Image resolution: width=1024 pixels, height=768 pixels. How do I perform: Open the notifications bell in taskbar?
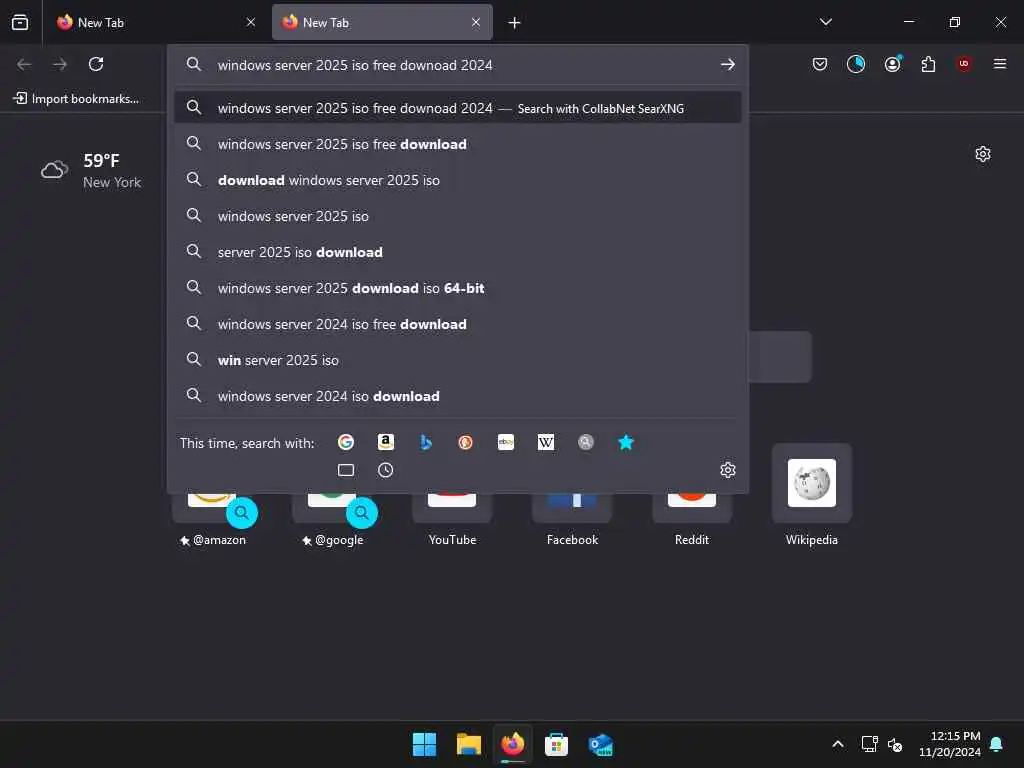(997, 744)
